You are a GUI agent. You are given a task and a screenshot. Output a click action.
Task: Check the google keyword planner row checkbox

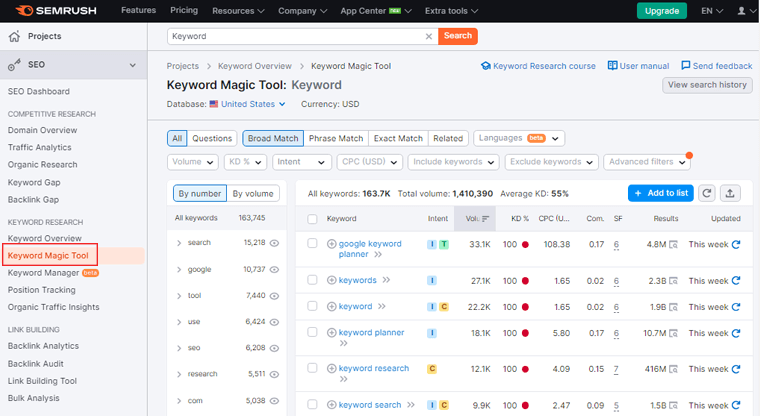312,243
